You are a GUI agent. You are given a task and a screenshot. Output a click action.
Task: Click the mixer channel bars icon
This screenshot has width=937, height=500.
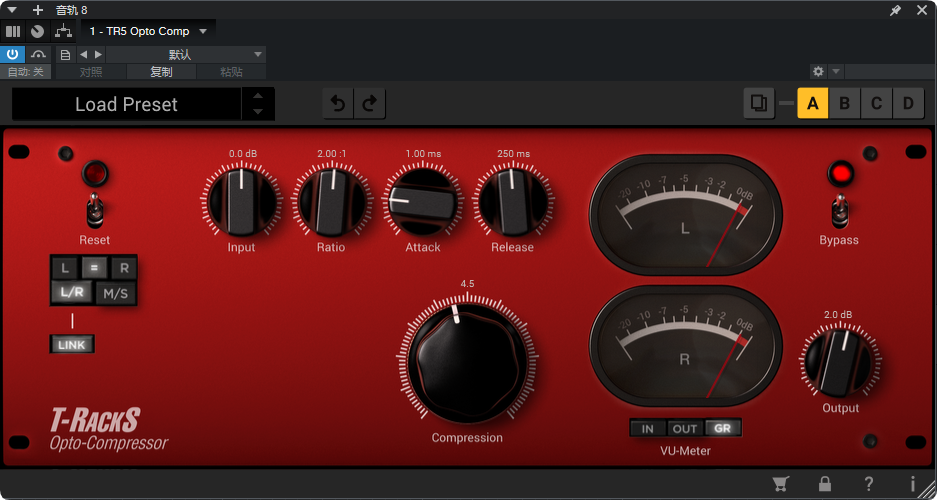[13, 32]
